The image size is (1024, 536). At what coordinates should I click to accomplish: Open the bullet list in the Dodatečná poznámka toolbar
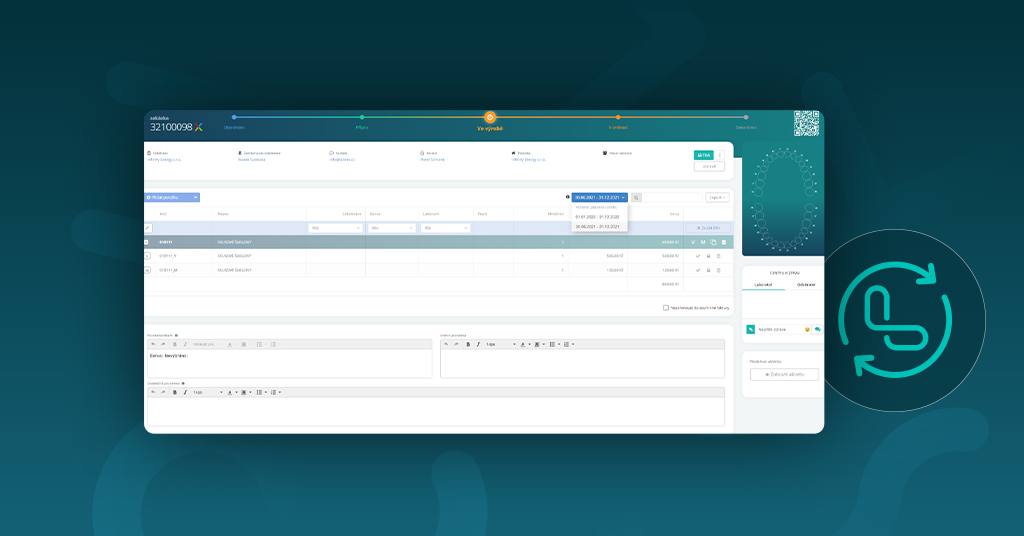coord(260,392)
